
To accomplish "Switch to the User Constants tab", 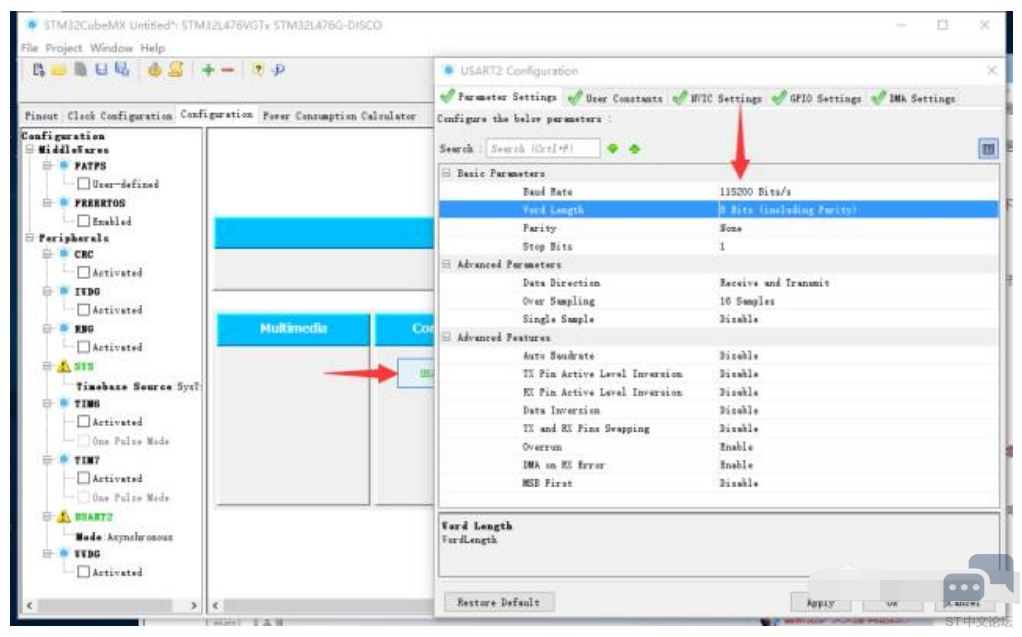I will coord(615,98).
